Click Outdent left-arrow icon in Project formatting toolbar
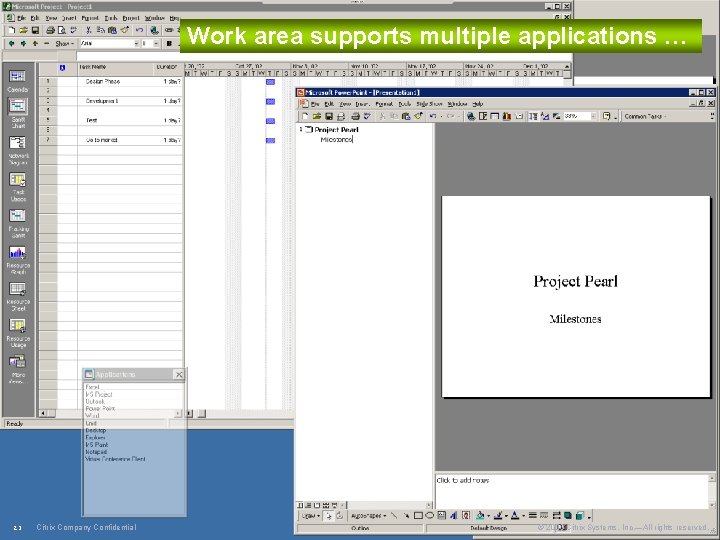This screenshot has height=540, width=720. pos(11,44)
